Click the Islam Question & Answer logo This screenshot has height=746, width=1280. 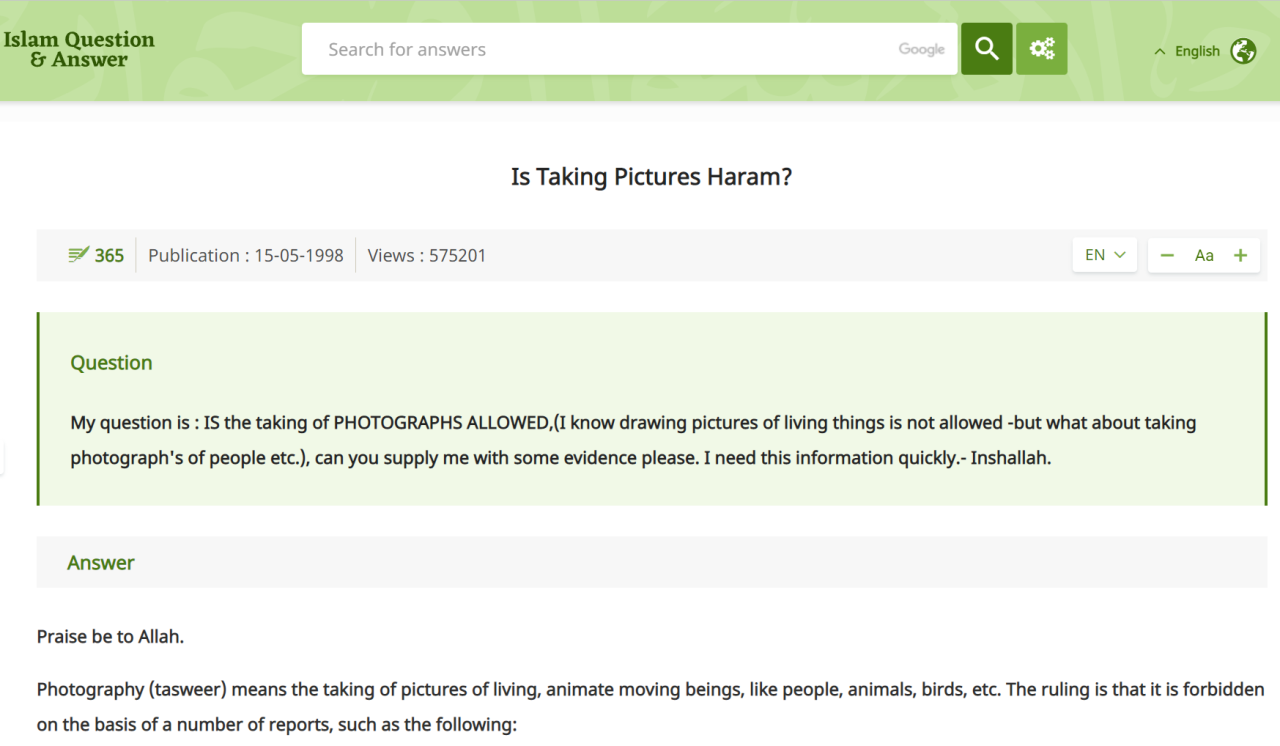point(79,48)
